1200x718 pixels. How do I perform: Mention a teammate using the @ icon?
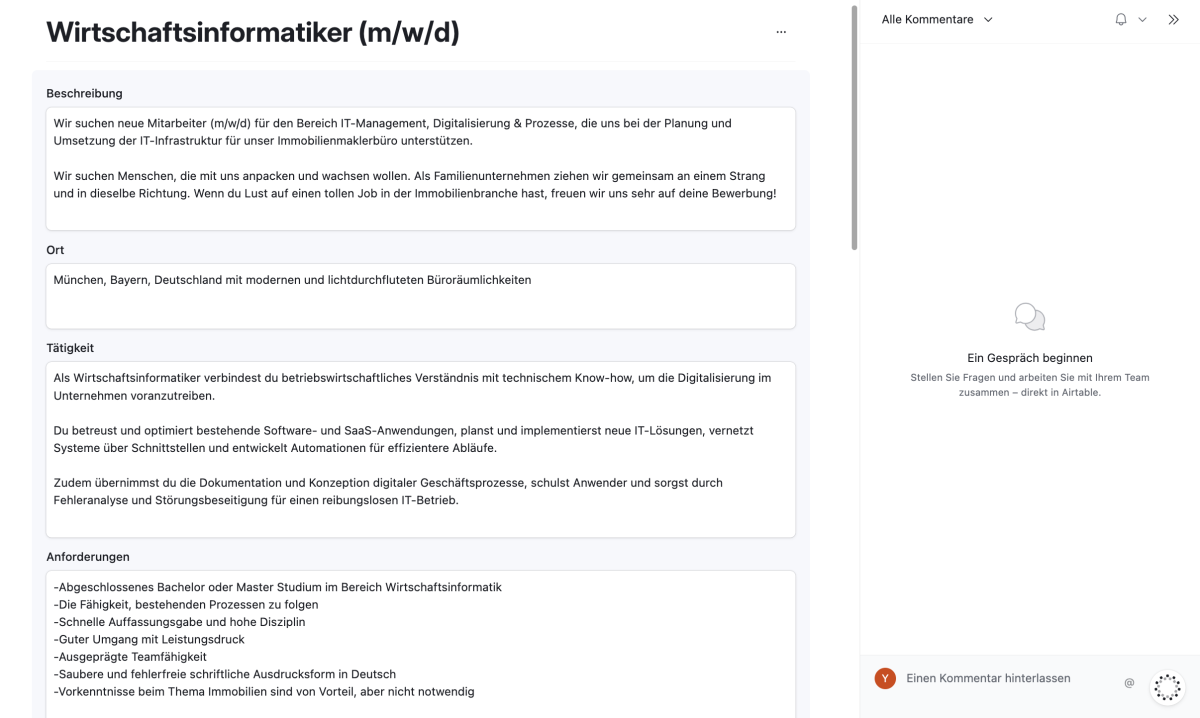tap(1129, 683)
